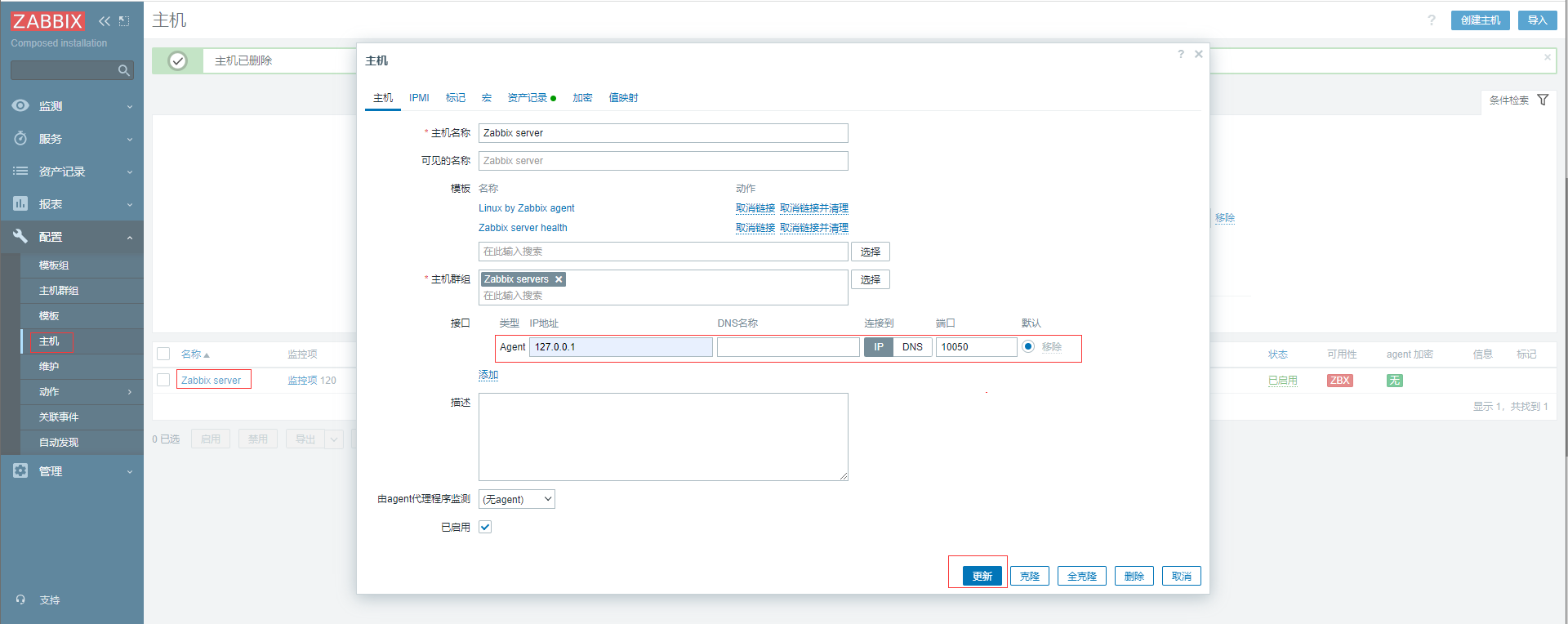Open 主机群组 in the sidebar
Screen dimensions: 1568x624
coord(59,291)
